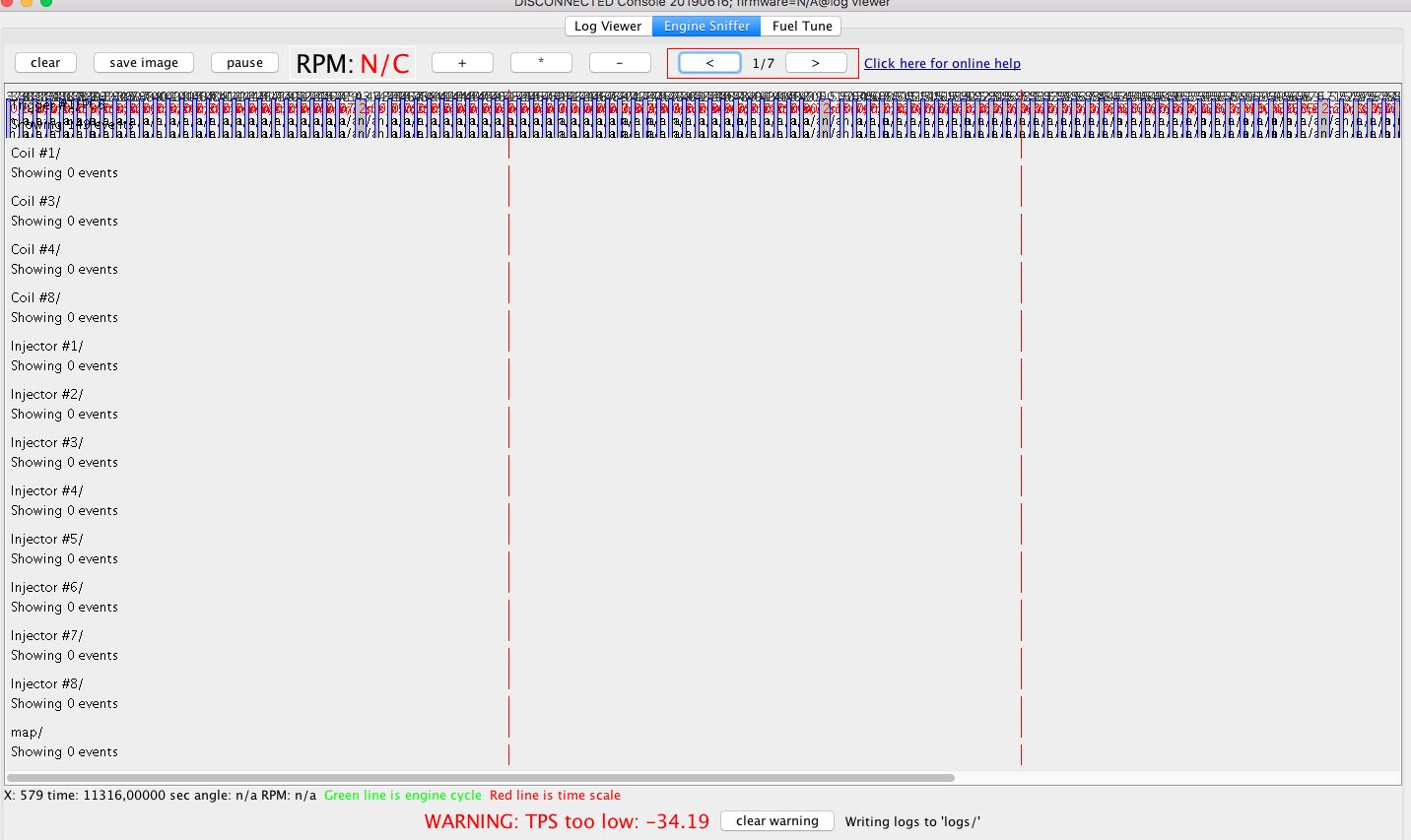Open the Log Viewer tab
1411x840 pixels.
[608, 26]
